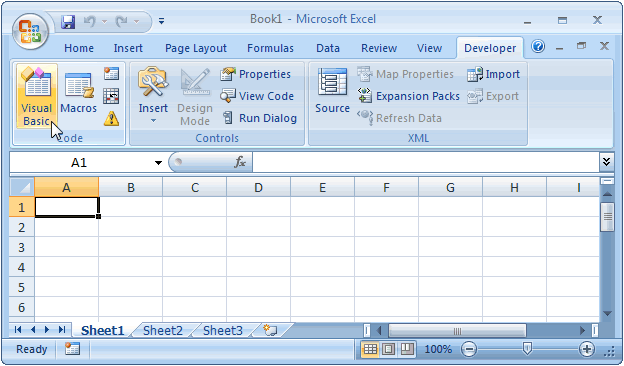Click Map Properties
Screen dimensions: 624x366
406,74
